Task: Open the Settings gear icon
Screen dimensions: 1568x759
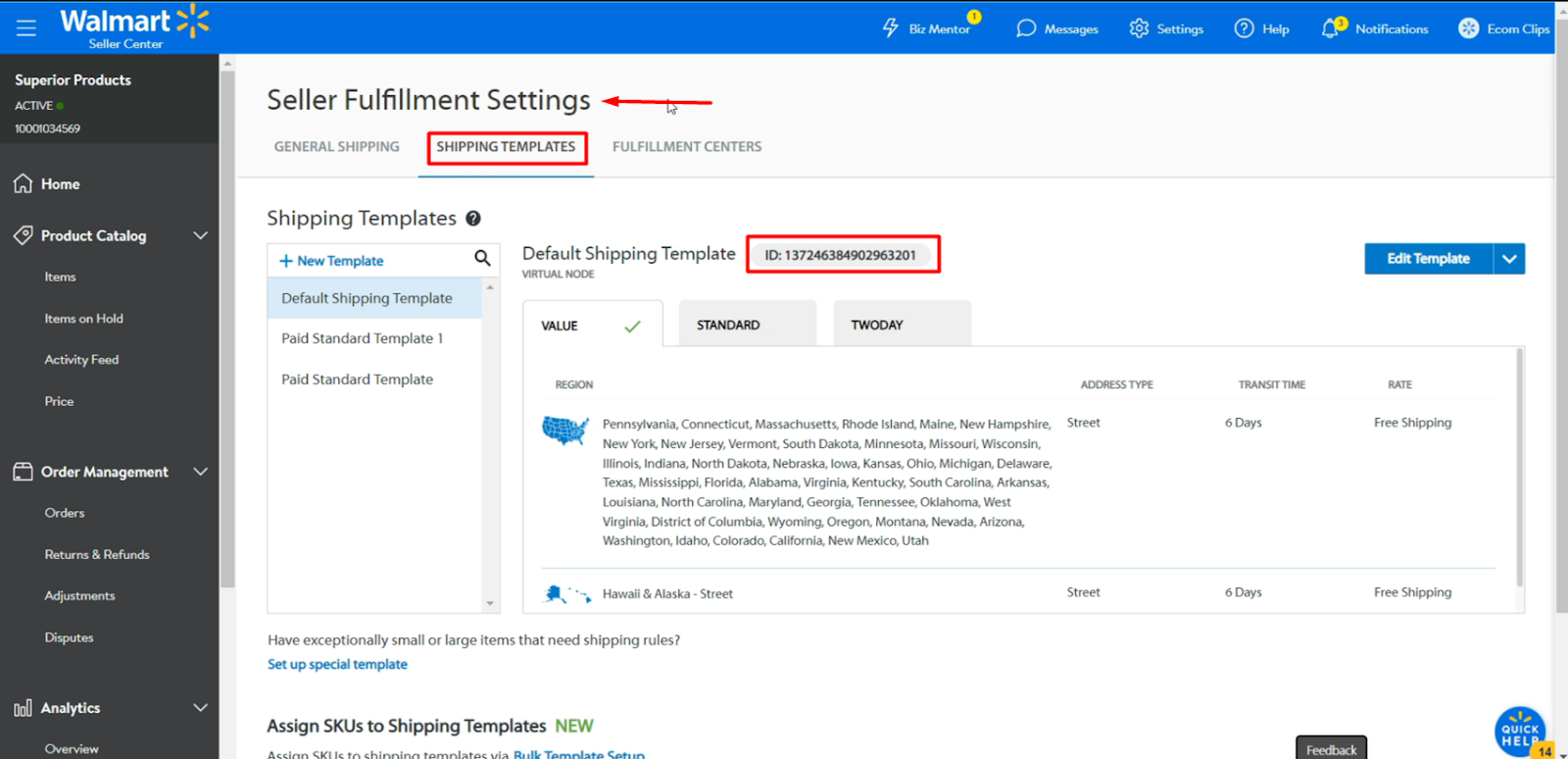Action: tap(1139, 28)
